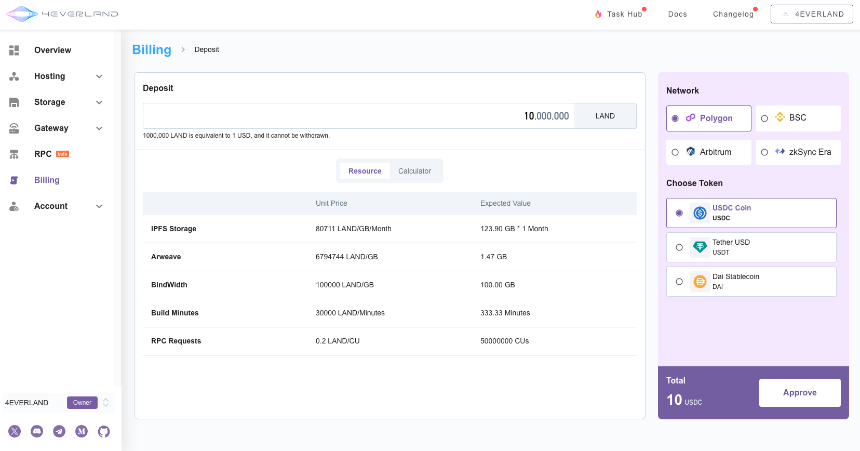The height and width of the screenshot is (451, 860).
Task: Click the Storage sidebar icon
Action: click(x=14, y=103)
